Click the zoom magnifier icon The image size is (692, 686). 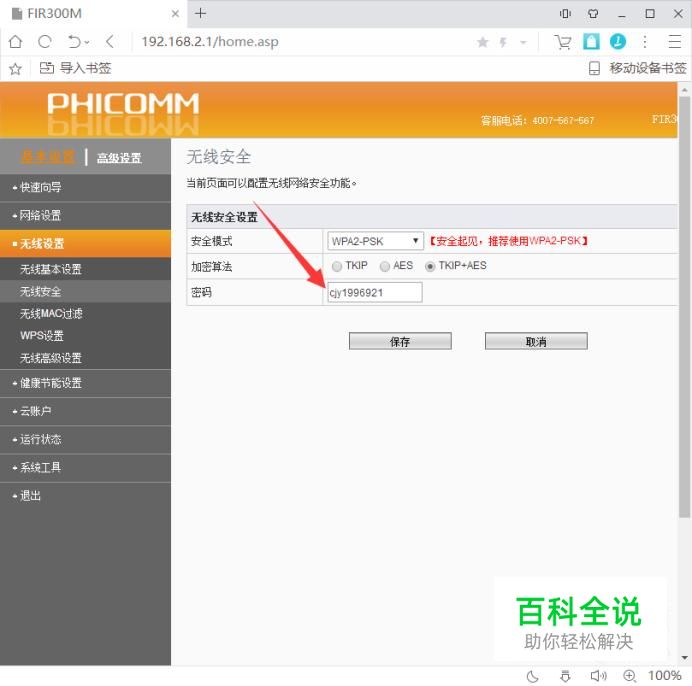click(629, 676)
